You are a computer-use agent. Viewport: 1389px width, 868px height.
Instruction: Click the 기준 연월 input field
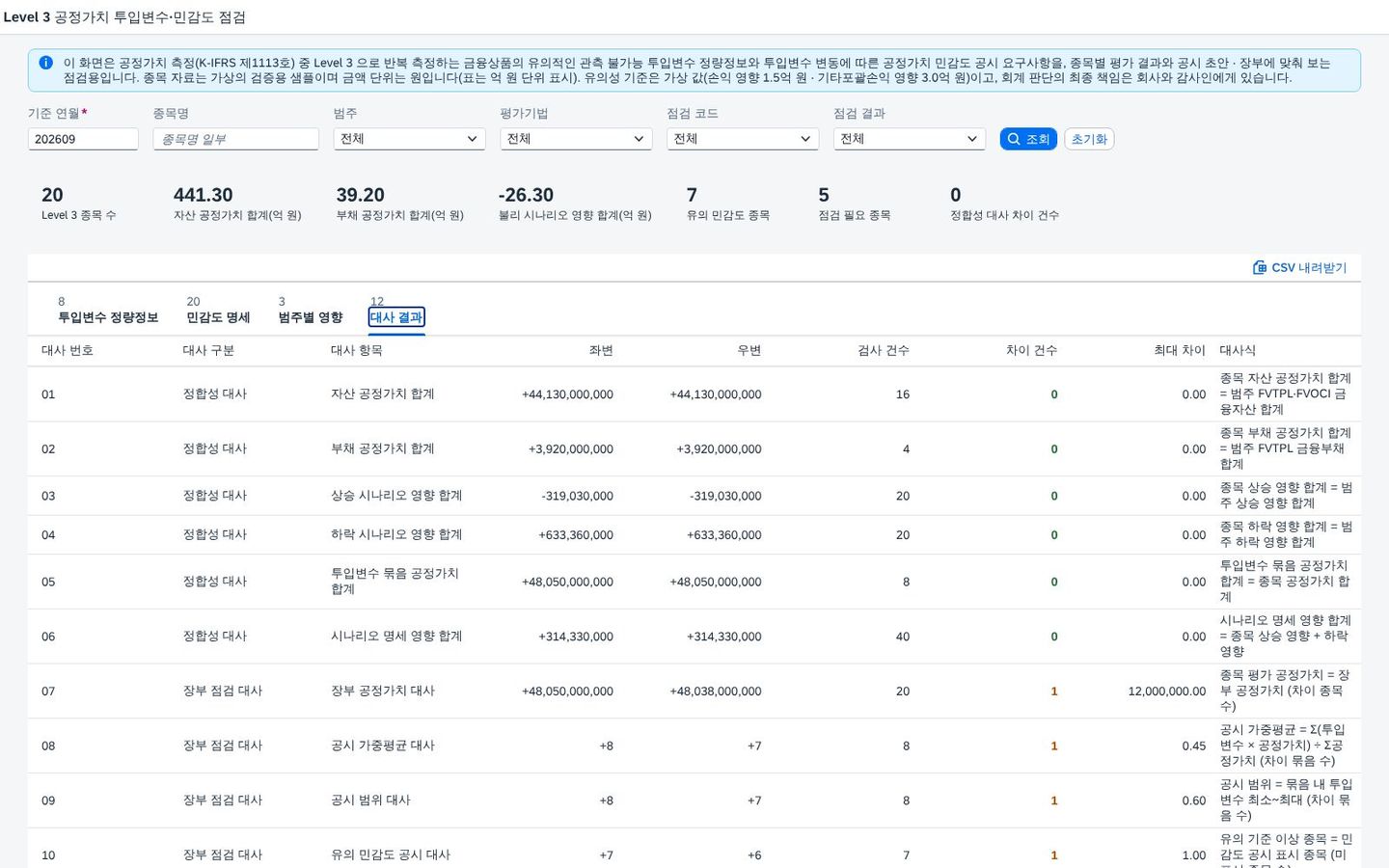pos(83,139)
